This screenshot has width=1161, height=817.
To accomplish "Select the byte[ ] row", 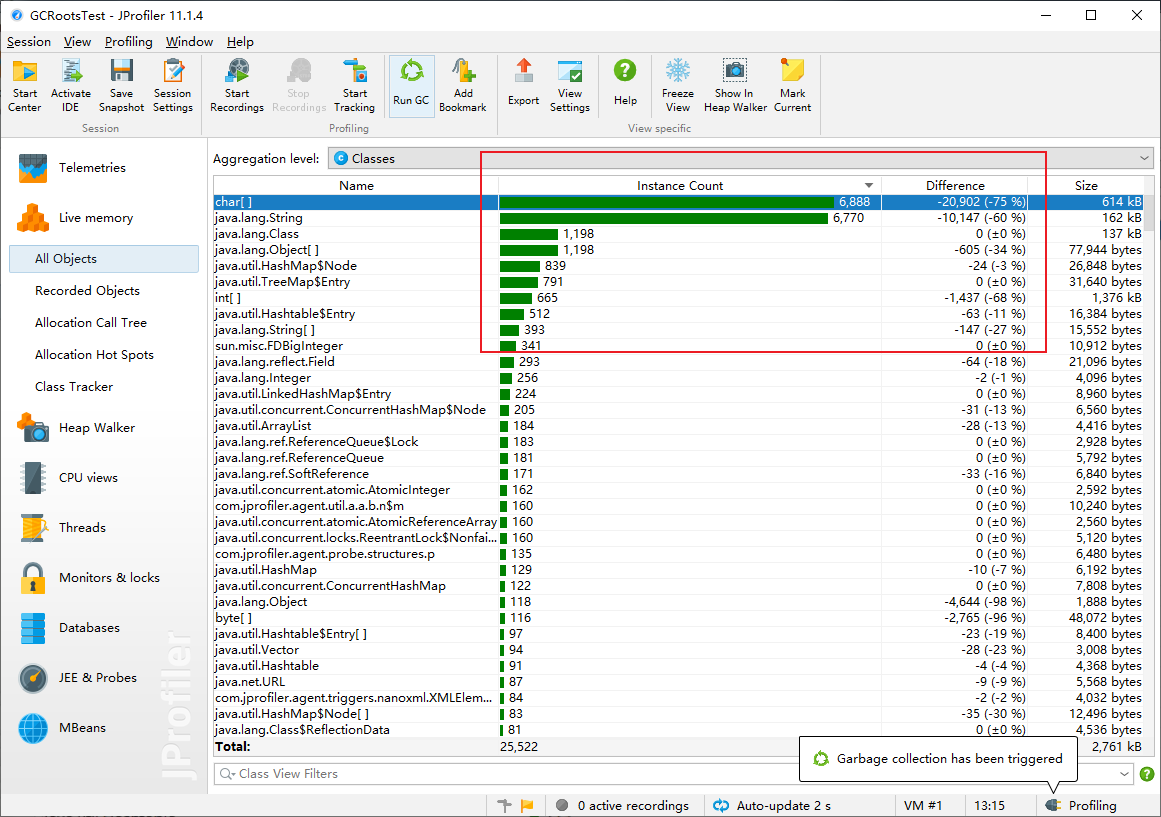I will pyautogui.click(x=678, y=618).
